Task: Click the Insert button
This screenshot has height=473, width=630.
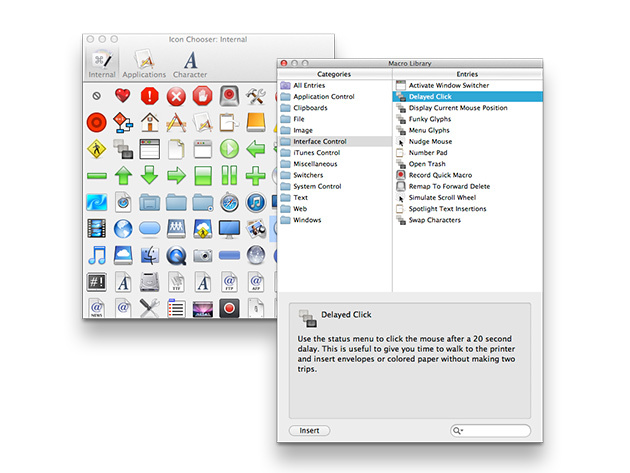Action: coord(310,430)
